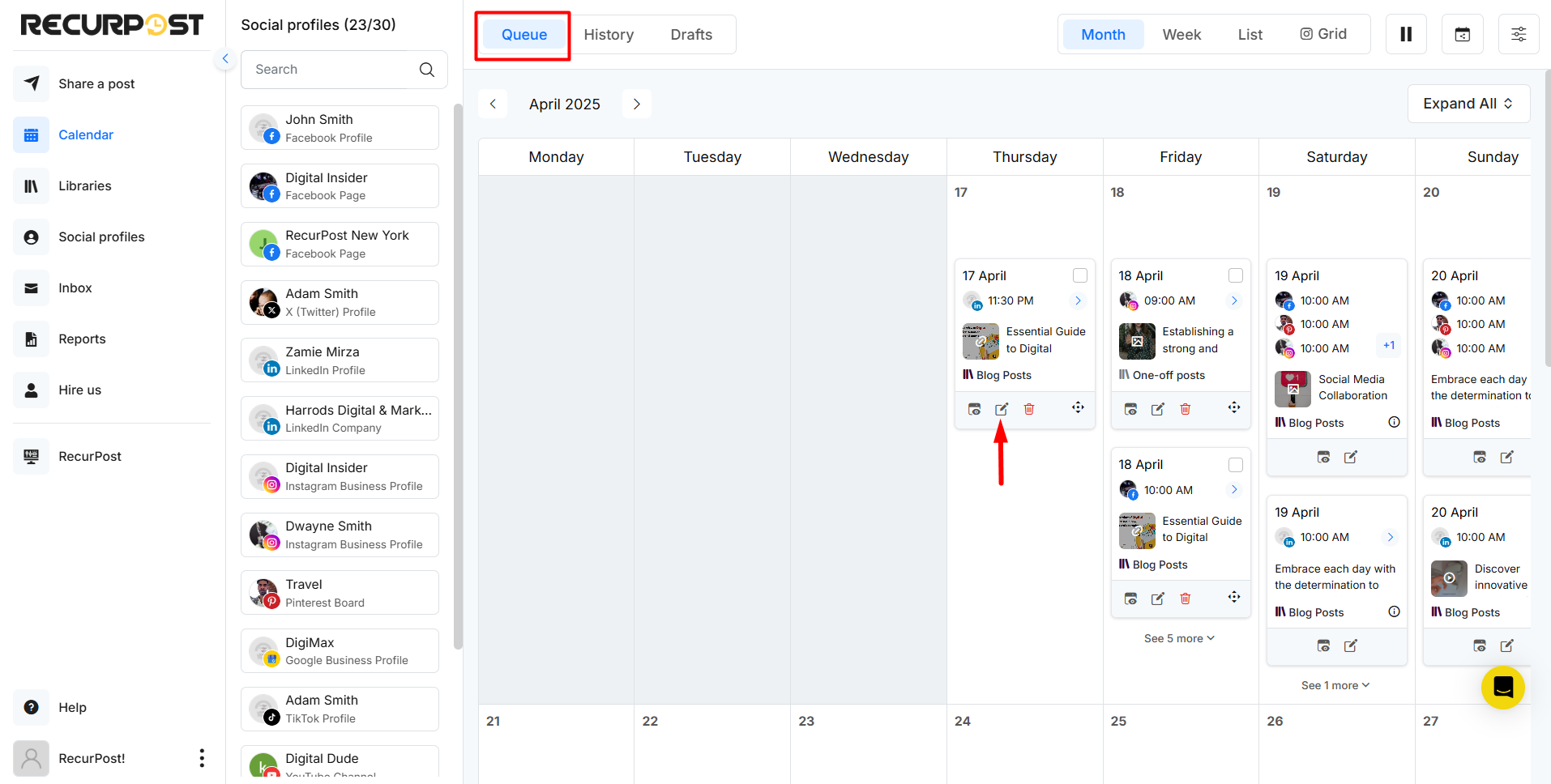Select the Week view

1181,35
